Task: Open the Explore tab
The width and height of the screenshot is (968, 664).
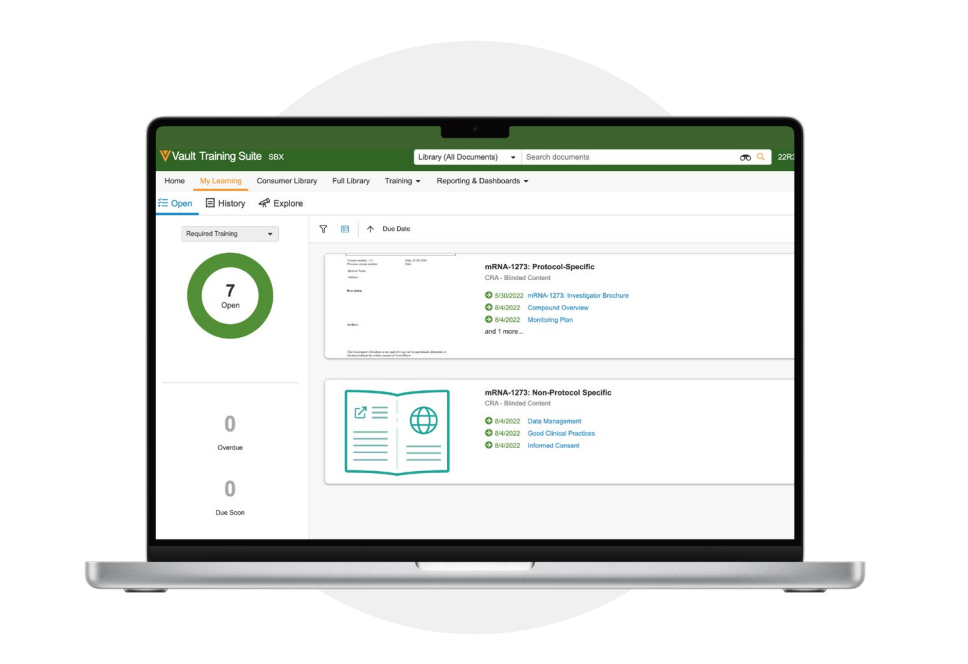Action: (x=281, y=203)
